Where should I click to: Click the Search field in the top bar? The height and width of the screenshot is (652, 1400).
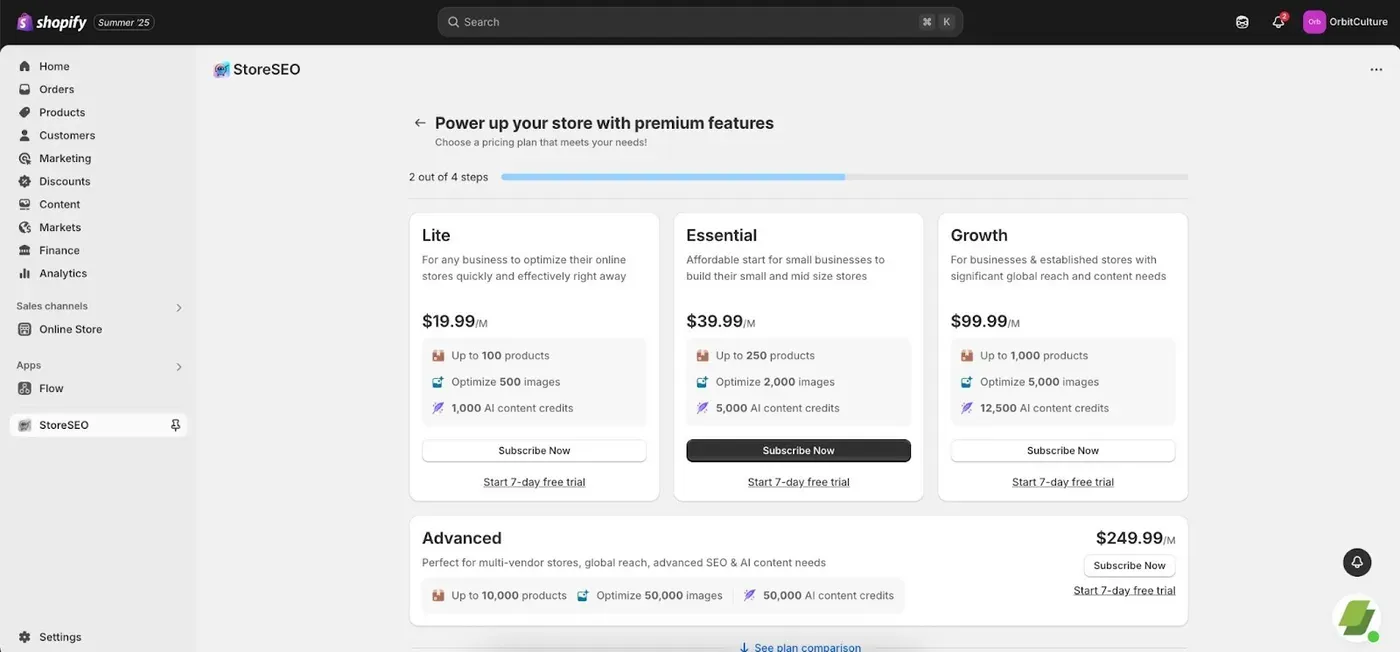(x=700, y=22)
